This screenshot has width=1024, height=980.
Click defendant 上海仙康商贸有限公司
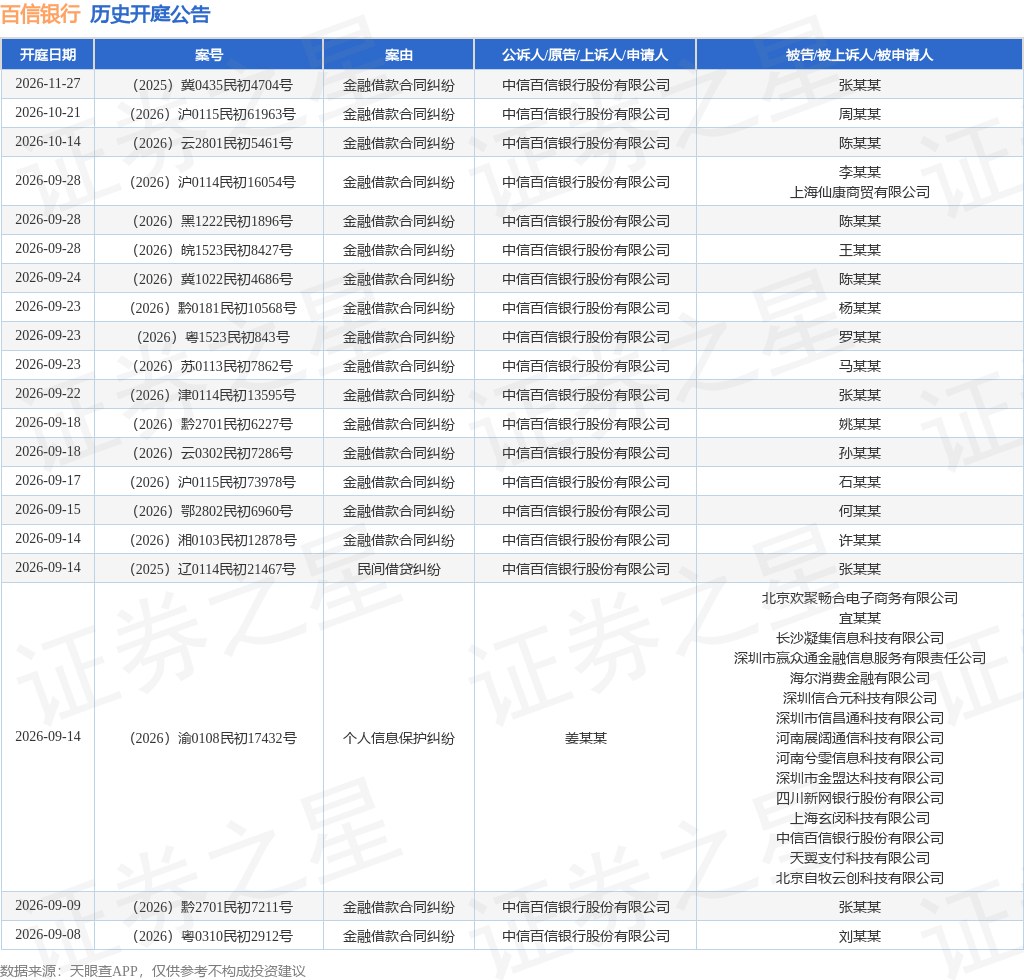pyautogui.click(x=859, y=193)
